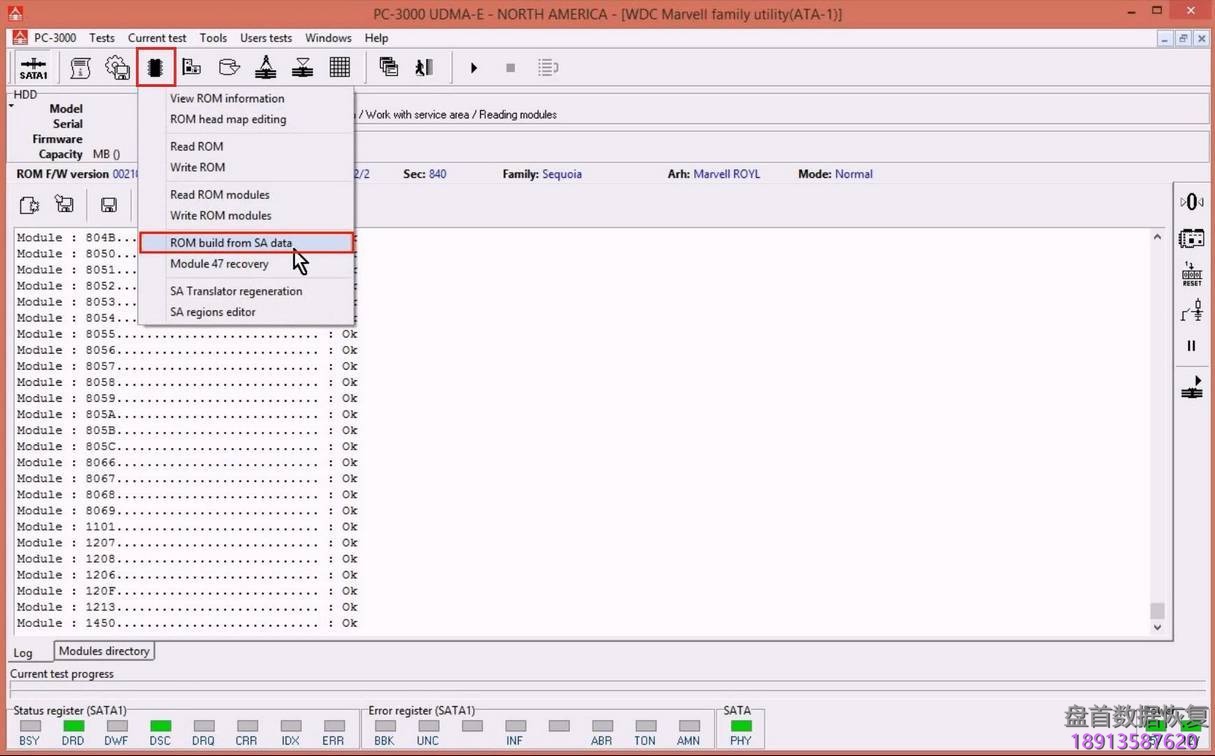Click the Read ROM command
Viewport: 1215px width, 756px height.
196,146
